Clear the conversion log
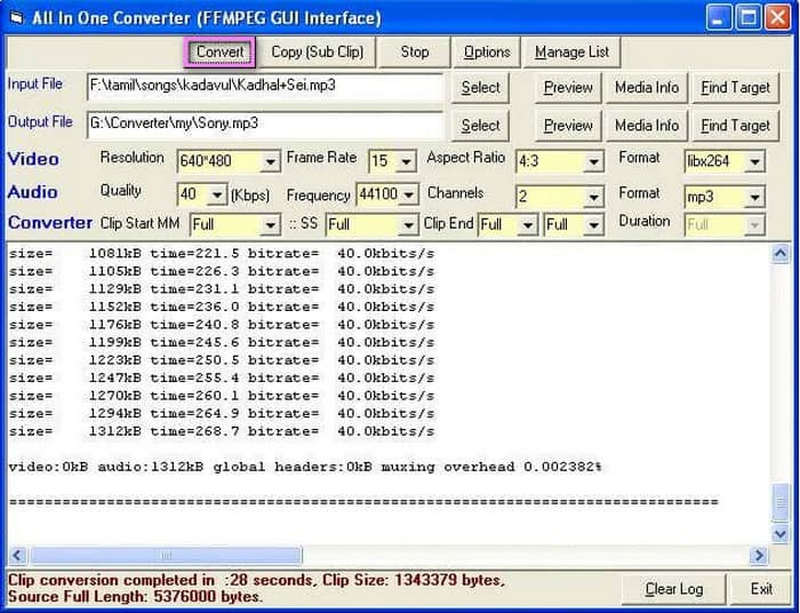The image size is (800, 613). click(673, 589)
